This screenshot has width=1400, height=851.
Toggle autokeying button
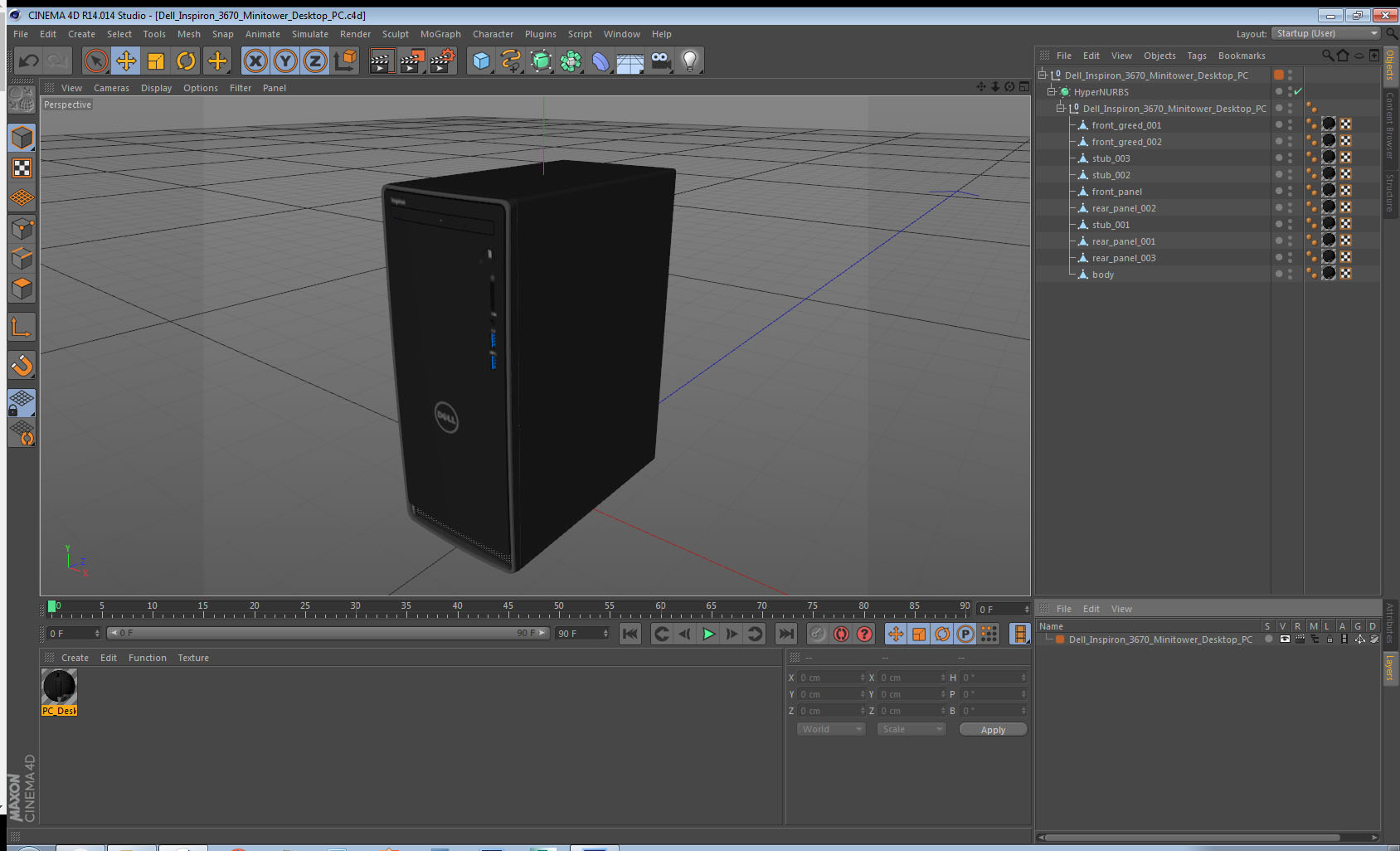[841, 634]
